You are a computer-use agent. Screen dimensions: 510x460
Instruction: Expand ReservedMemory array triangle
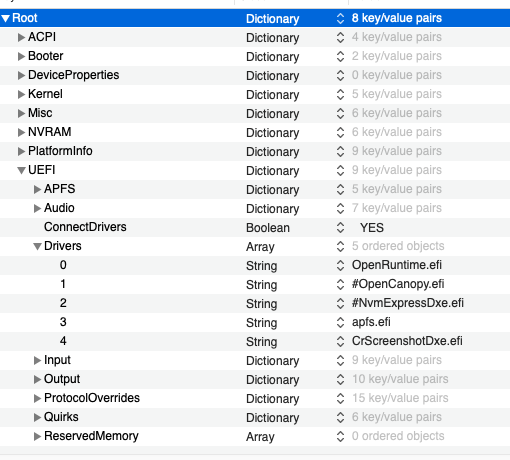37,436
